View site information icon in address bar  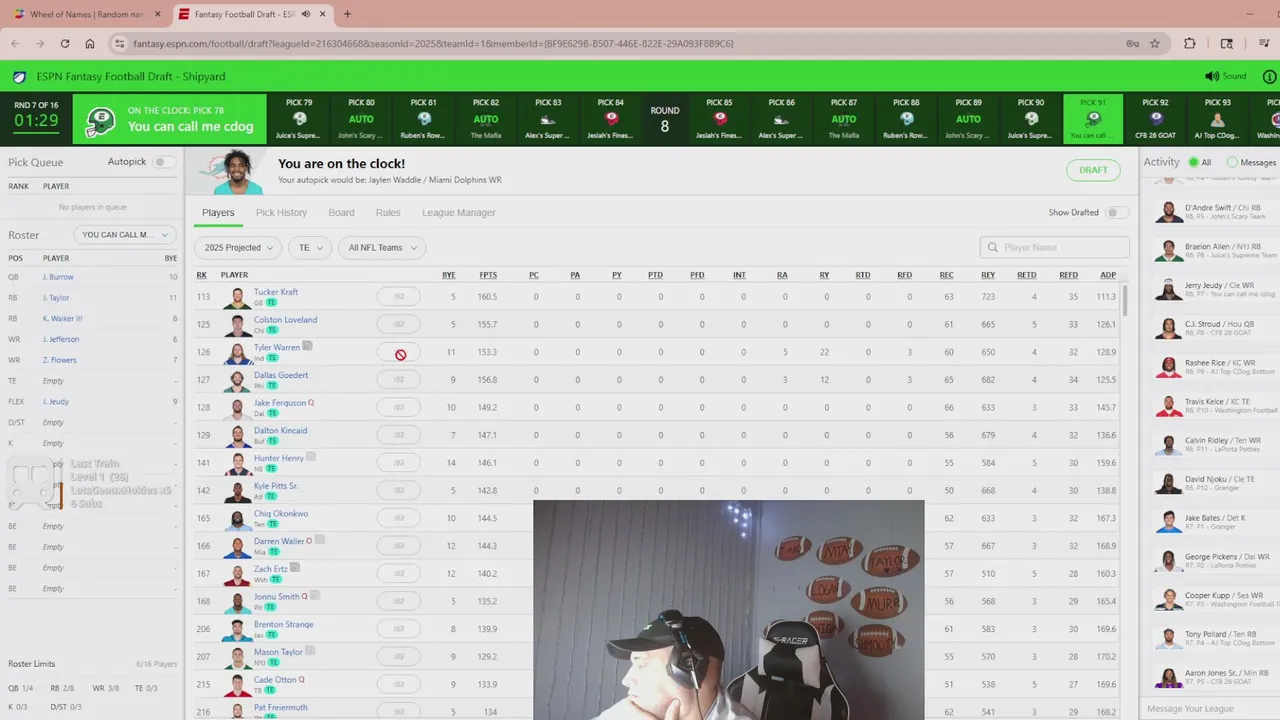pos(120,44)
